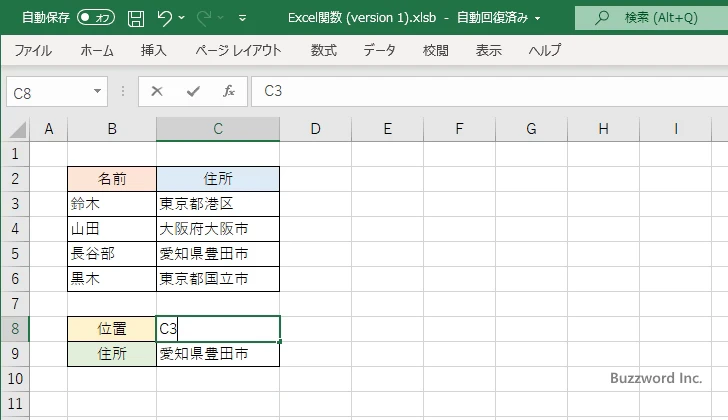Select row 10 header
Viewport: 728px width, 420px height.
click(x=15, y=379)
